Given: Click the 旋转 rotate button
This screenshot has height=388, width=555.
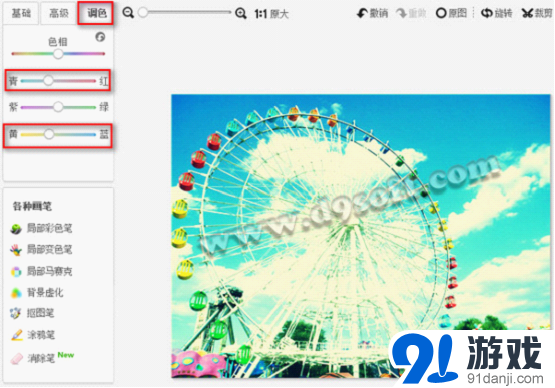Looking at the screenshot, I should [497, 13].
